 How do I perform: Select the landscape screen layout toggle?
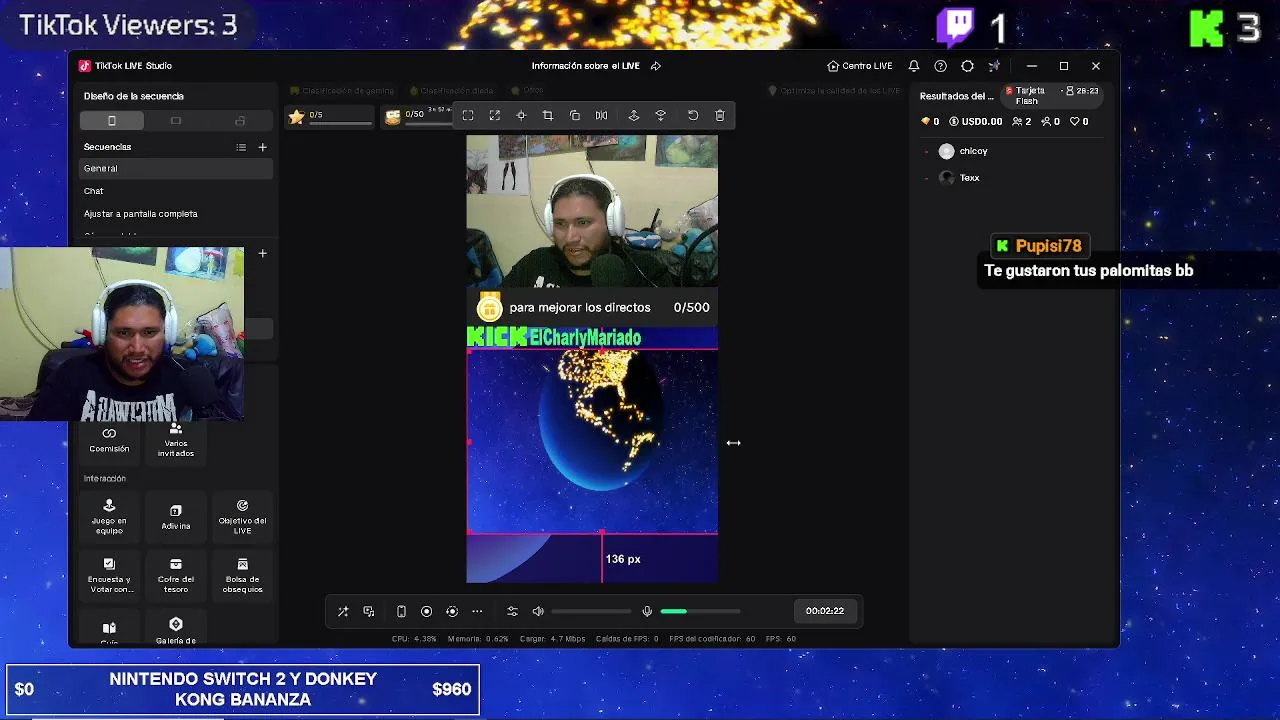point(176,121)
